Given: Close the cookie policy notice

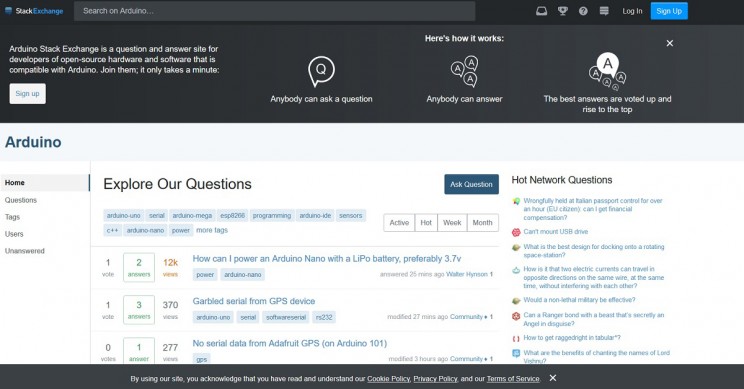Looking at the screenshot, I should 553,378.
